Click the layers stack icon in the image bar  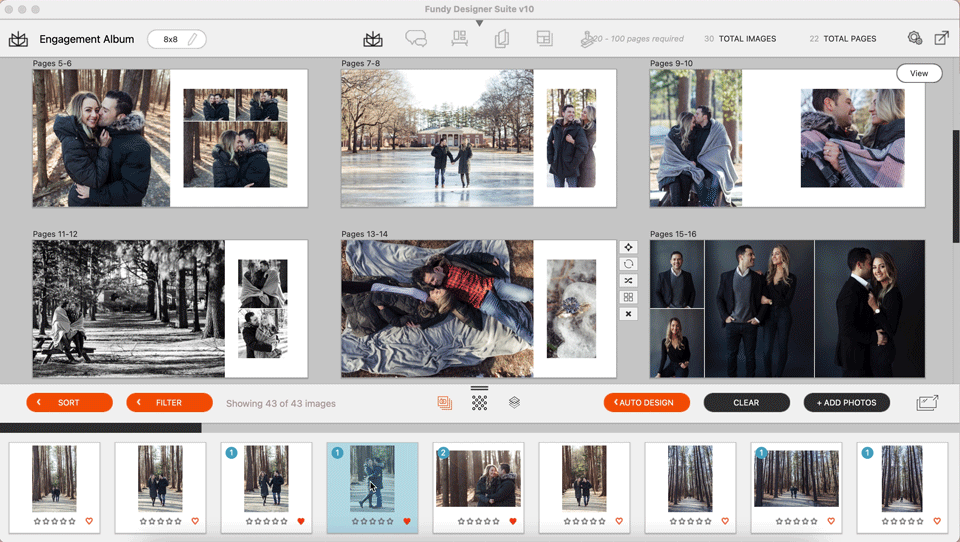pos(514,402)
